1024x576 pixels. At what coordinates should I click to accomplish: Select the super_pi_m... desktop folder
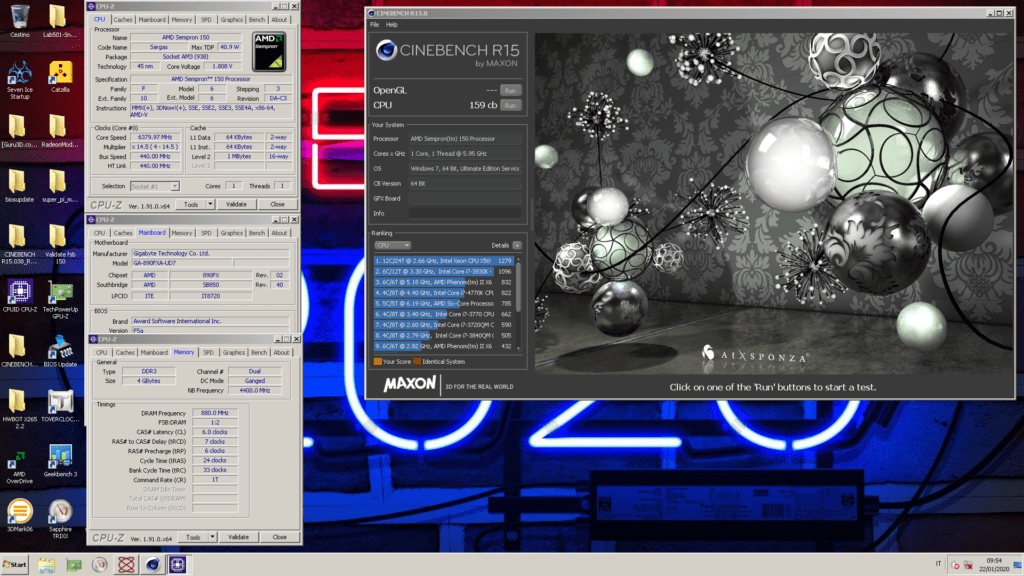60,186
